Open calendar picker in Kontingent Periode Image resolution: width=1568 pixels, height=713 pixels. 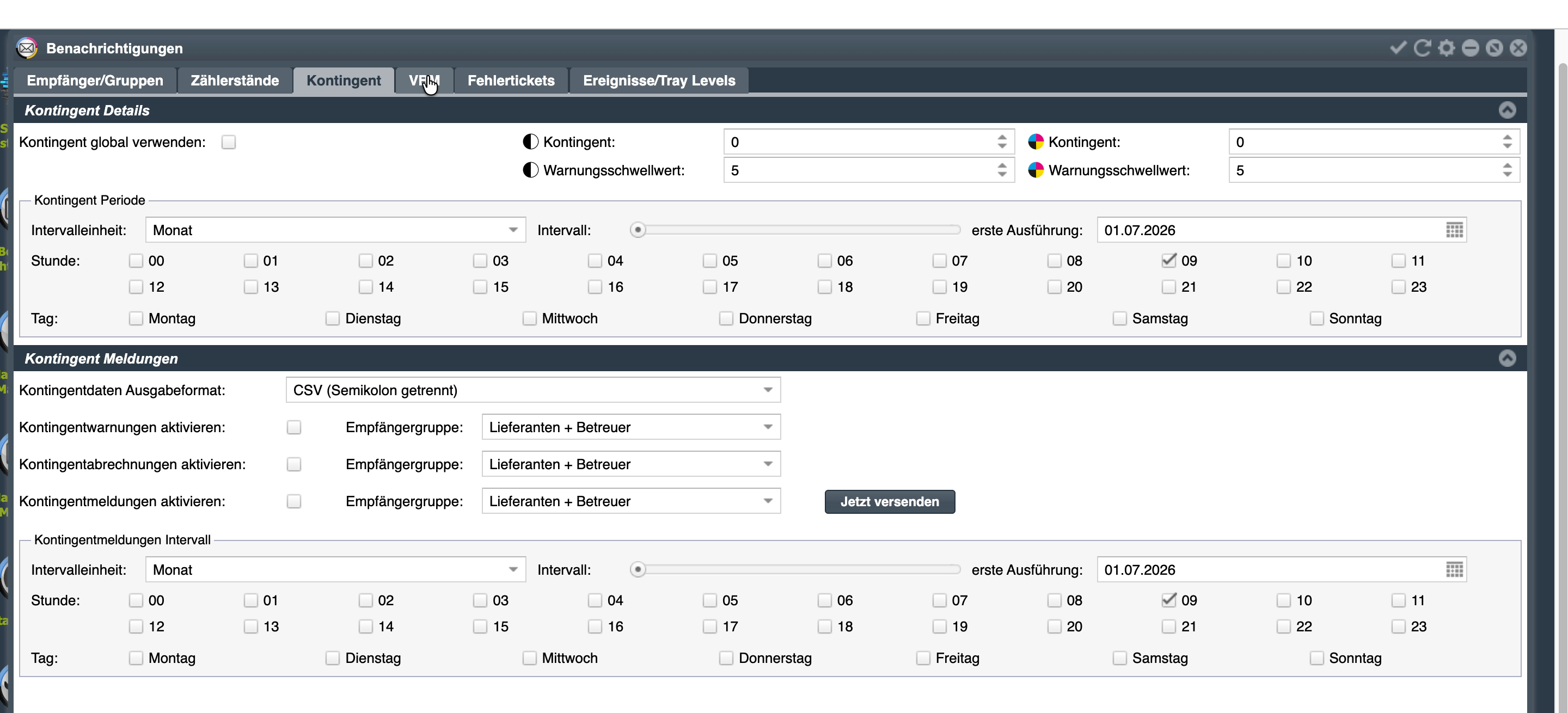pyautogui.click(x=1454, y=230)
